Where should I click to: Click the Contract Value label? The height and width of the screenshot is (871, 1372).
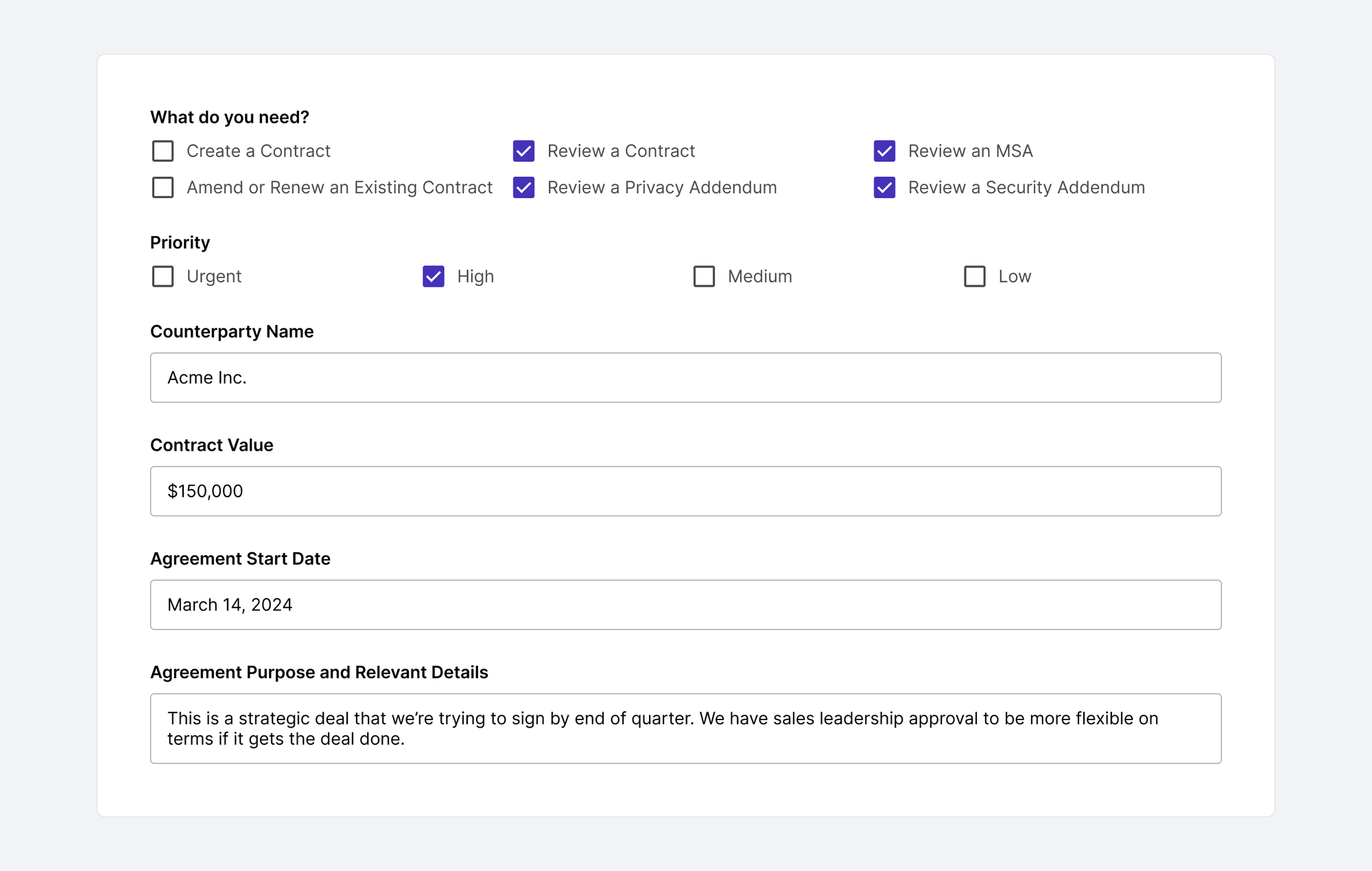tap(212, 444)
